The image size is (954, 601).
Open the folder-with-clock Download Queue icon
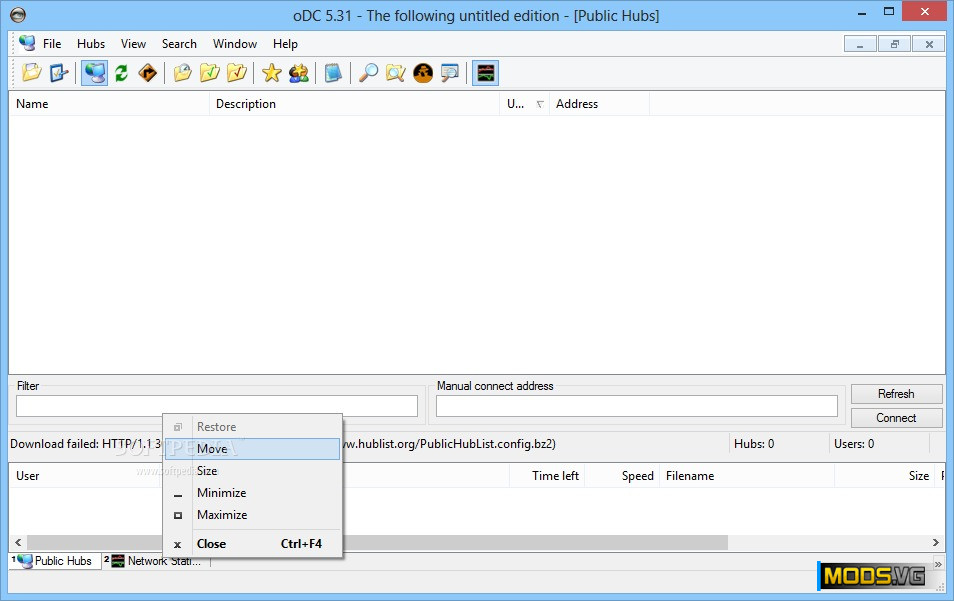(183, 72)
